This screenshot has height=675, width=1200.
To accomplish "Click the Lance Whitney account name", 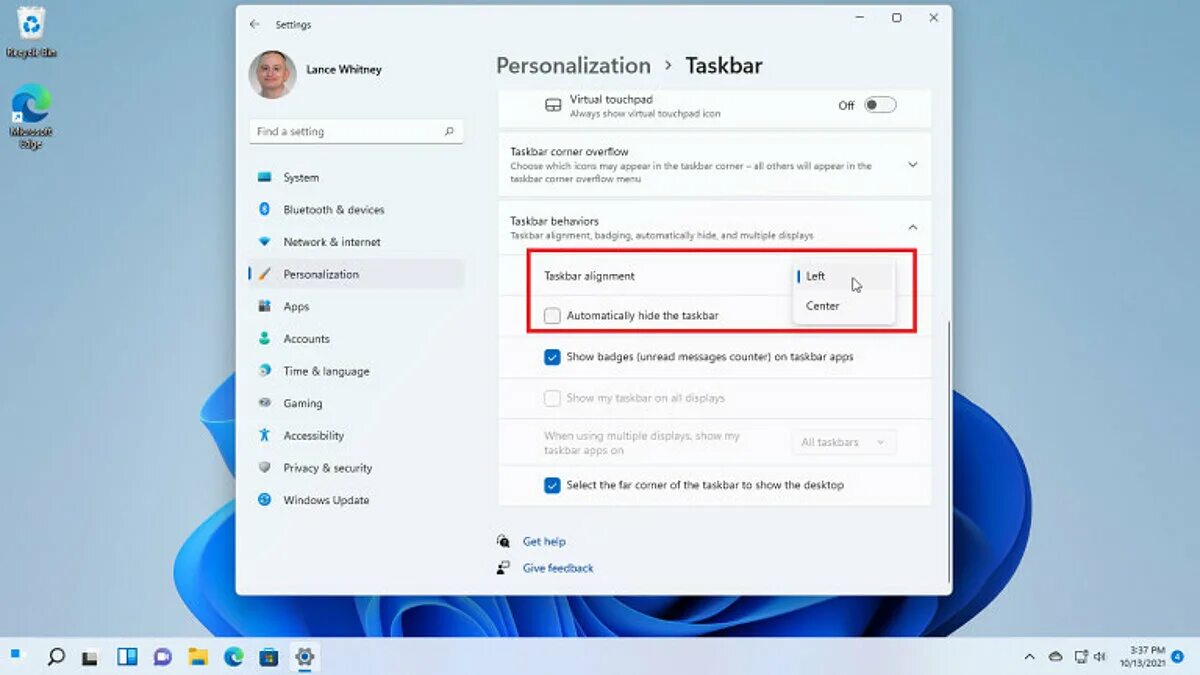I will pos(343,70).
